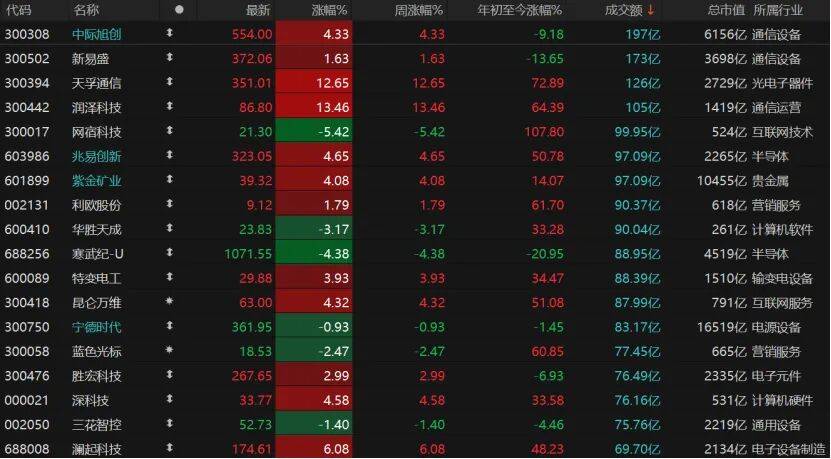Open stock 澜起科技

coord(97,449)
